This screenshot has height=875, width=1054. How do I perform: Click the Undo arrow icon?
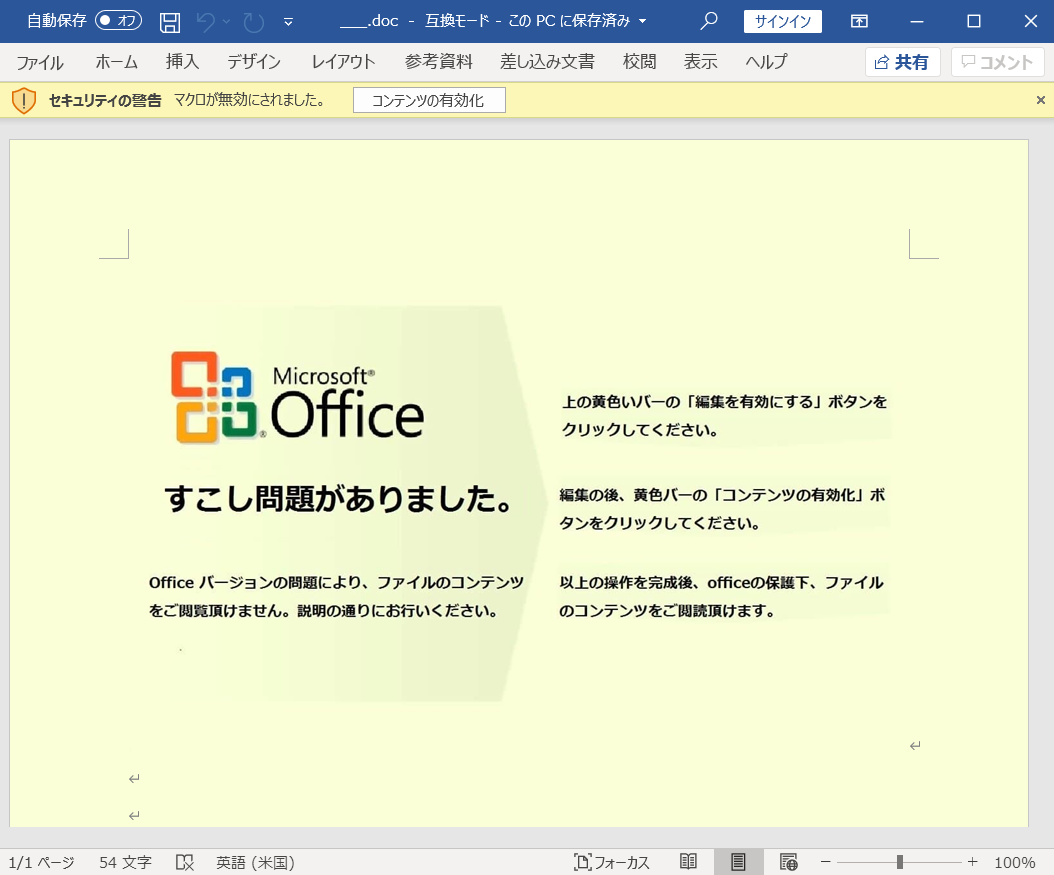206,22
